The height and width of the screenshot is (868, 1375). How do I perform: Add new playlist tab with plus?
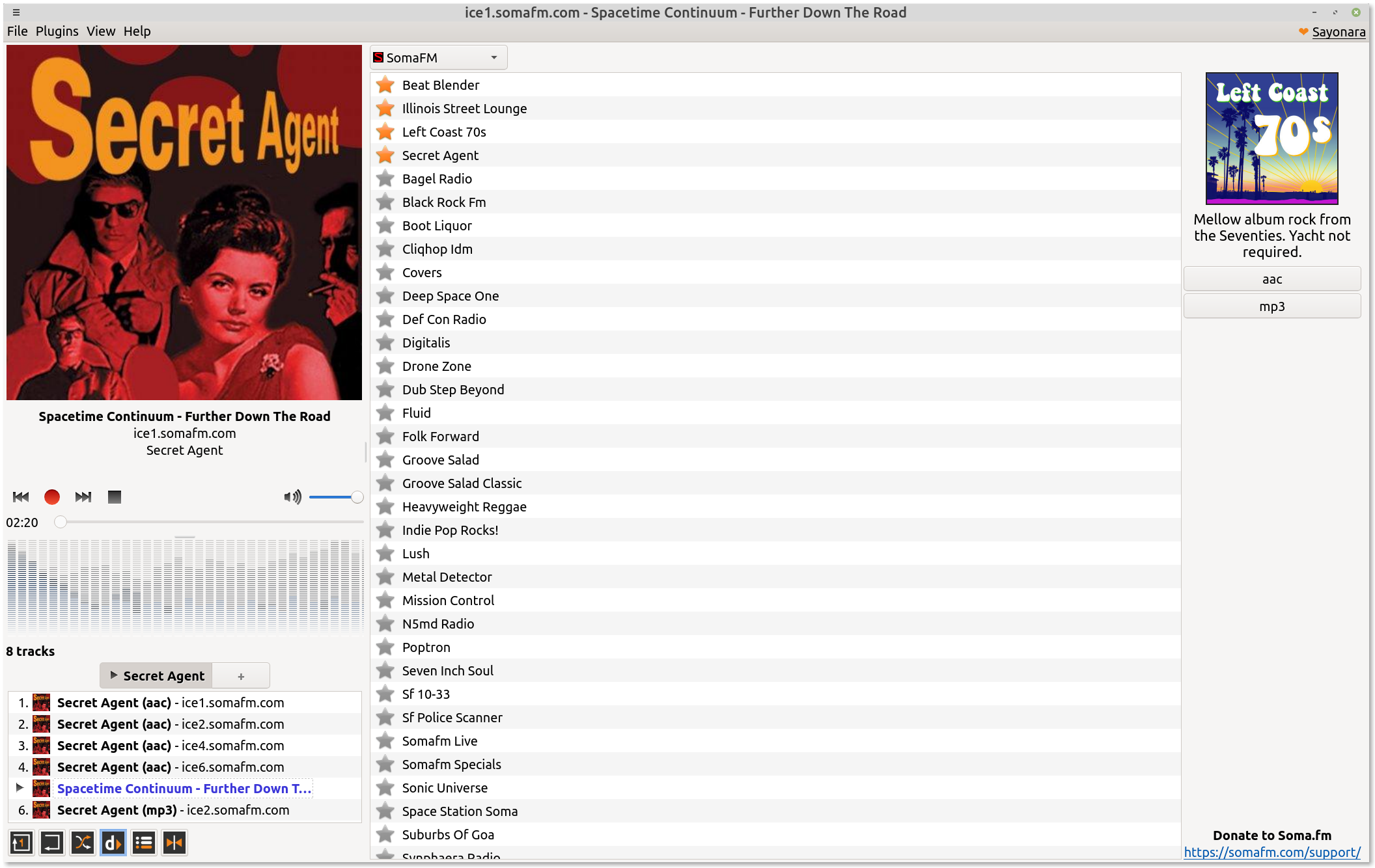[x=241, y=676]
